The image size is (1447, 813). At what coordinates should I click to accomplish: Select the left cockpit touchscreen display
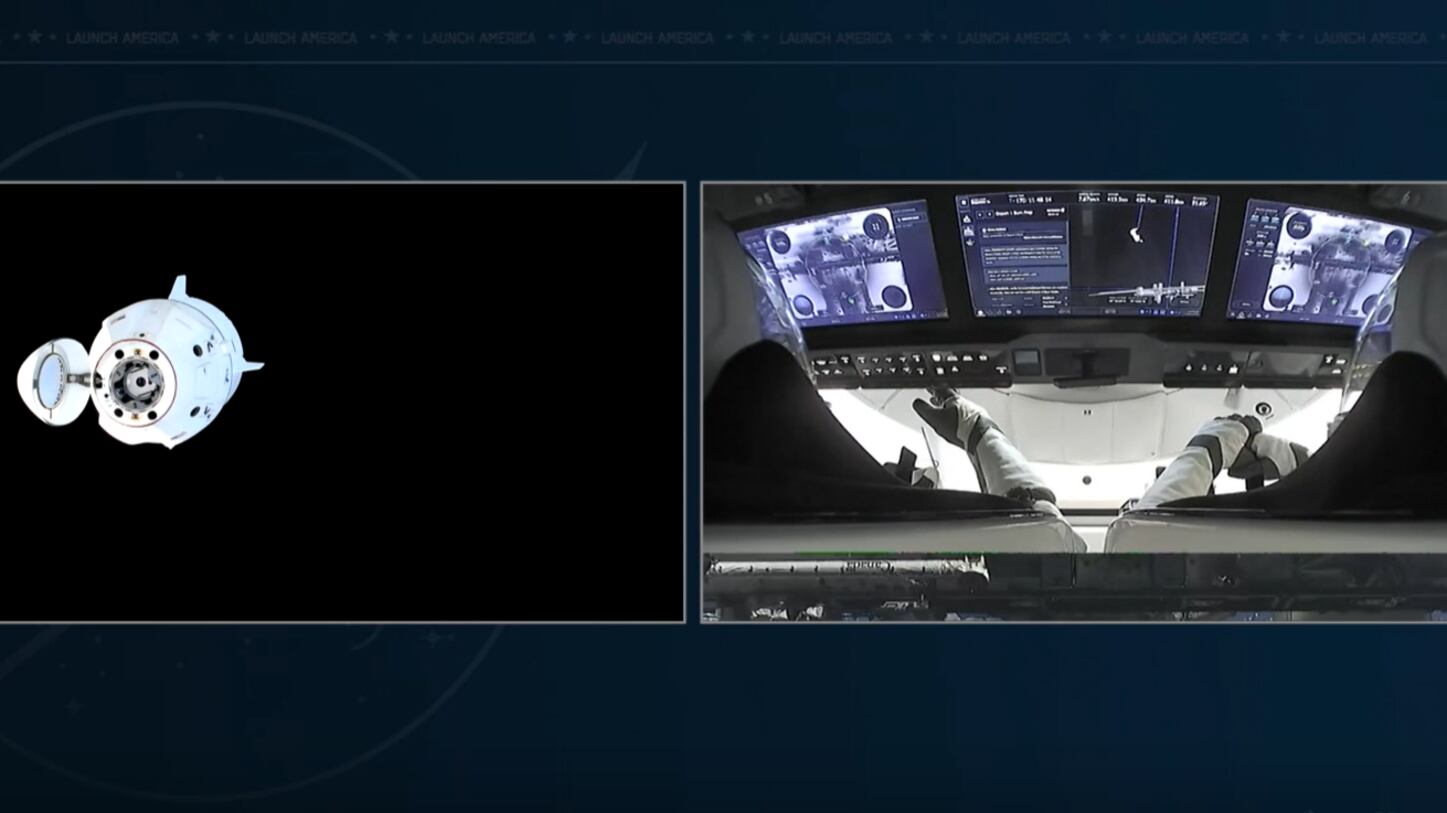842,264
